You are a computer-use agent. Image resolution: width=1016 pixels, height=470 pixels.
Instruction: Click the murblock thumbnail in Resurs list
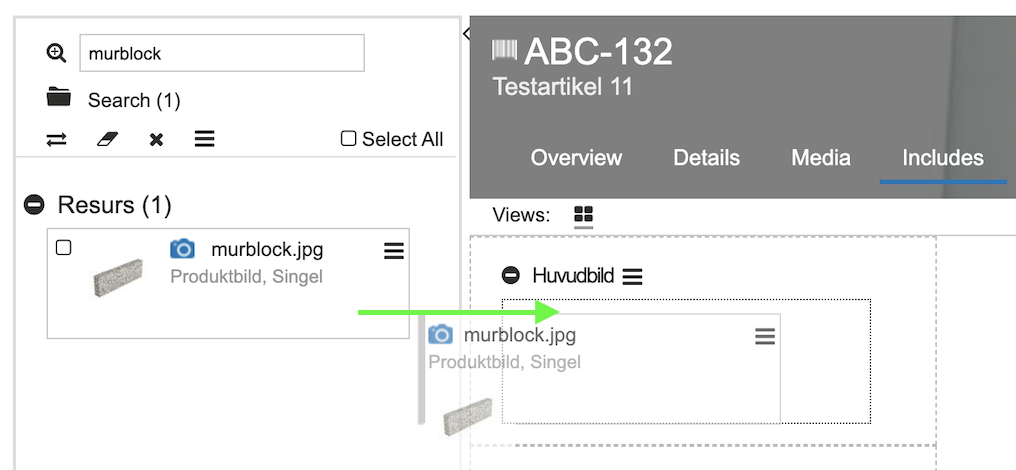point(118,277)
